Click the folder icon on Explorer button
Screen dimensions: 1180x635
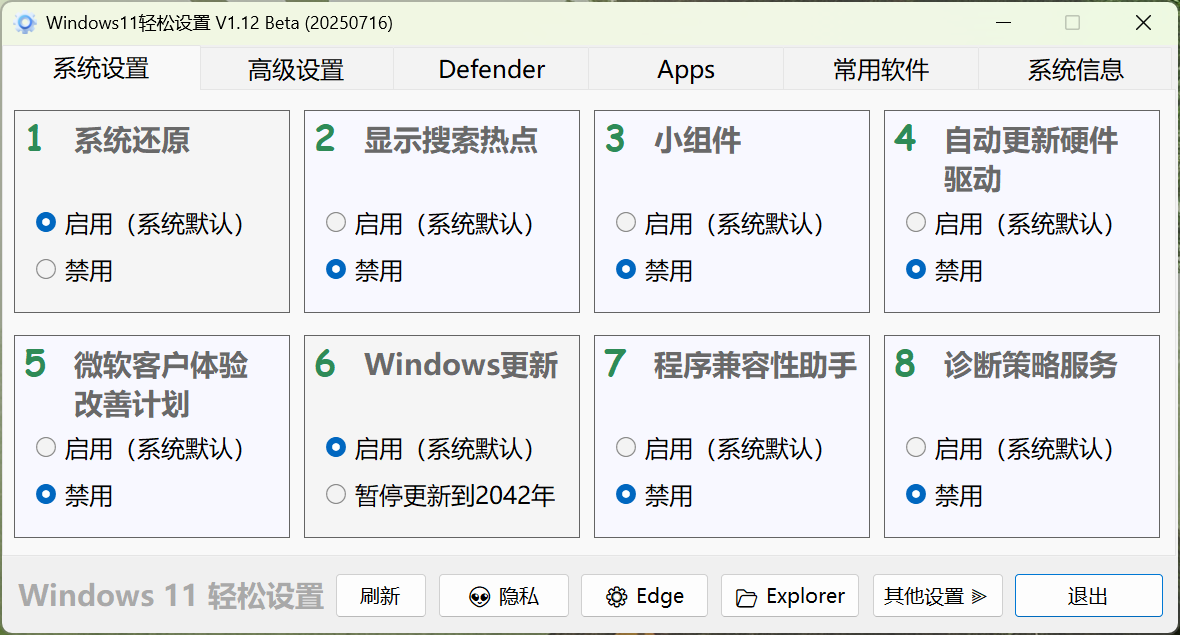[746, 598]
